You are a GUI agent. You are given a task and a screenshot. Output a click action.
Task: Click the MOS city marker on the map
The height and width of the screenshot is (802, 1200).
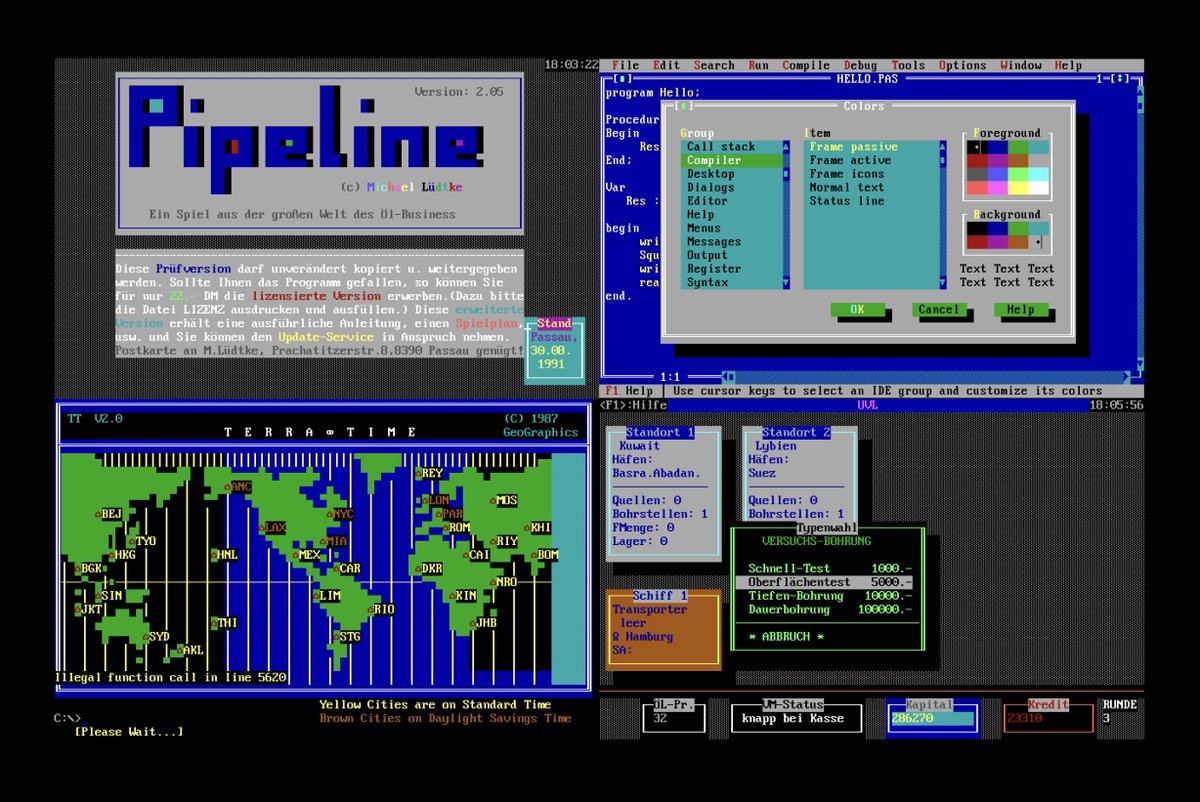[x=503, y=500]
